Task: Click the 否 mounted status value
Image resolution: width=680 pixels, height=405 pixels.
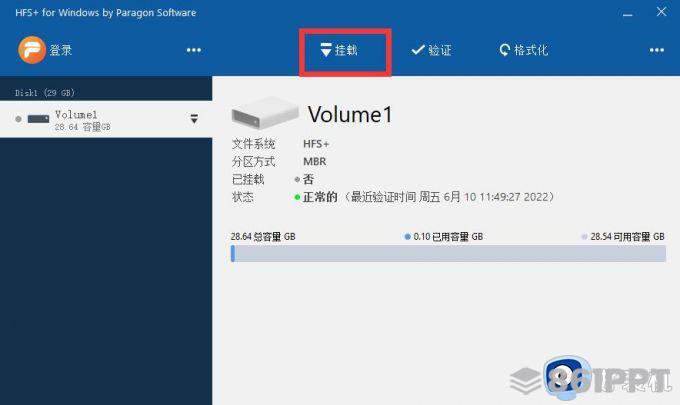Action: tap(308, 179)
